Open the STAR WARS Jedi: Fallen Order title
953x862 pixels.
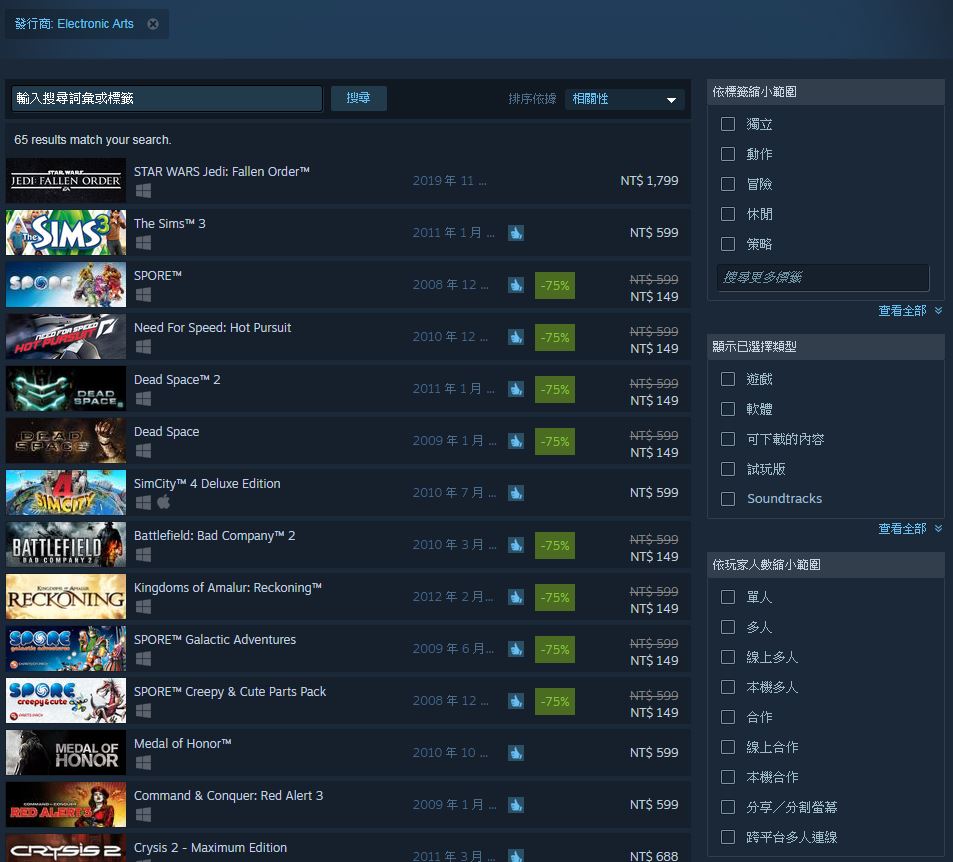222,171
